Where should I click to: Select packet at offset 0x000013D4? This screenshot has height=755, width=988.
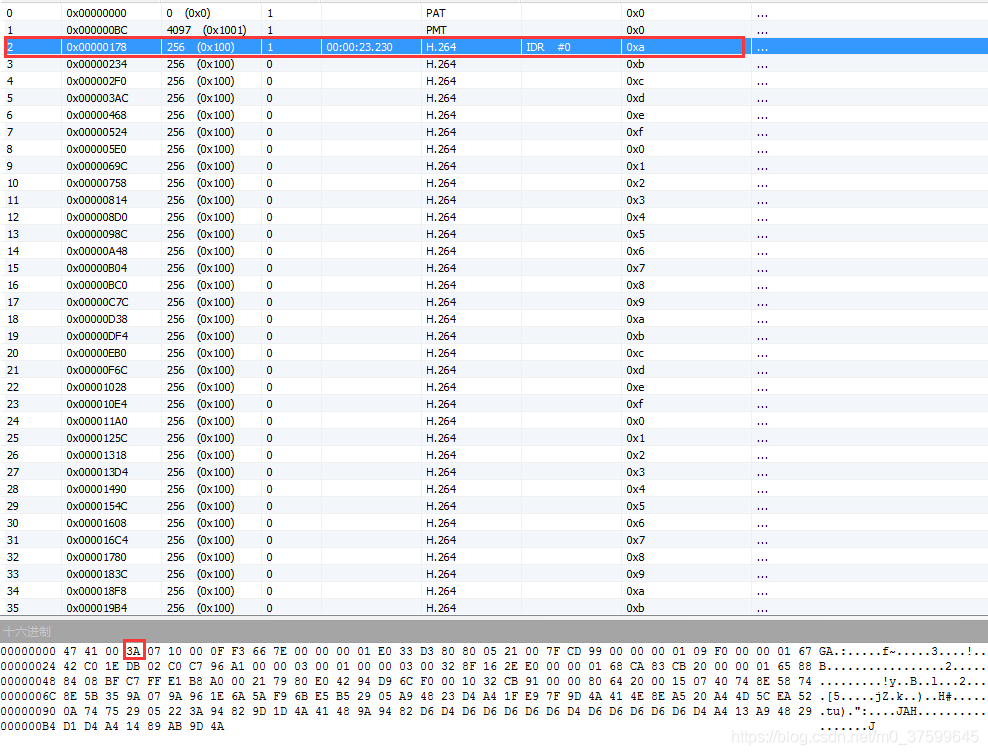[x=494, y=472]
